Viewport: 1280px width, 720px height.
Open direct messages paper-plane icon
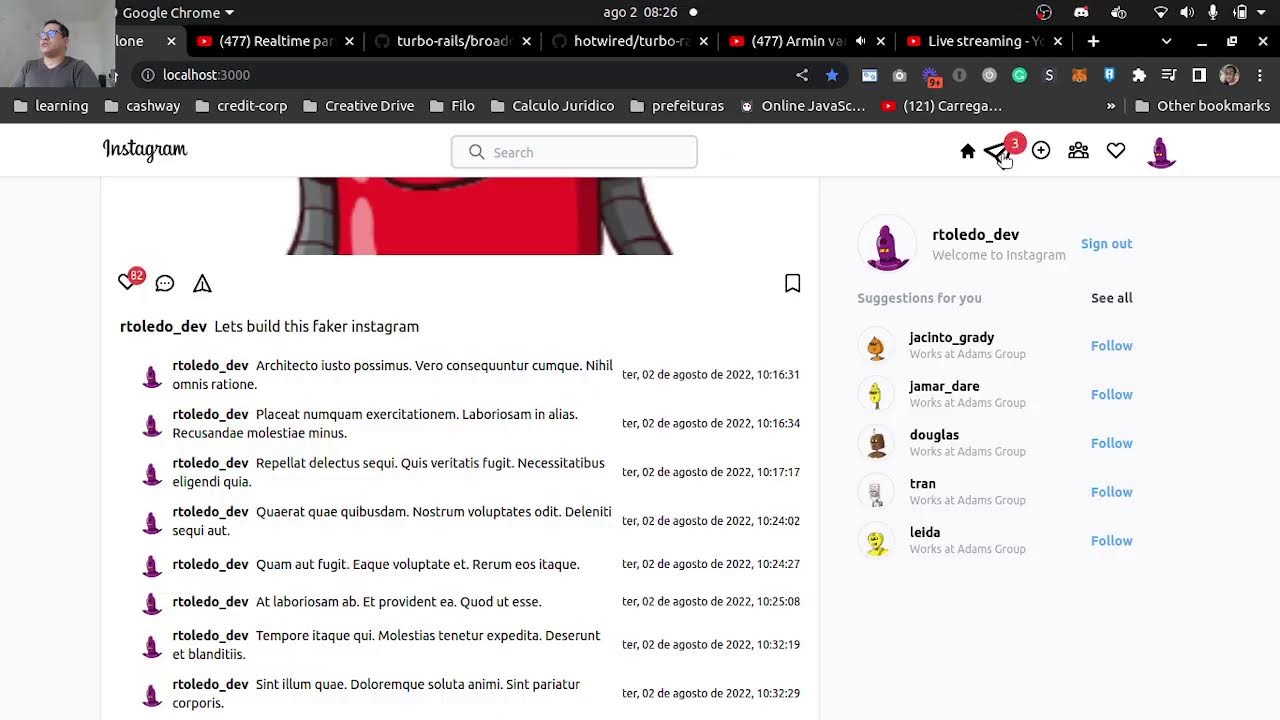click(995, 152)
